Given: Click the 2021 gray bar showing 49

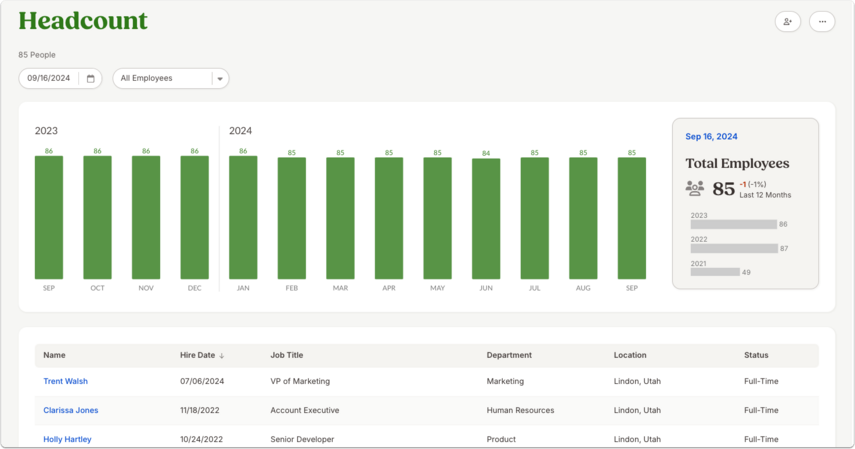Looking at the screenshot, I should [x=715, y=272].
